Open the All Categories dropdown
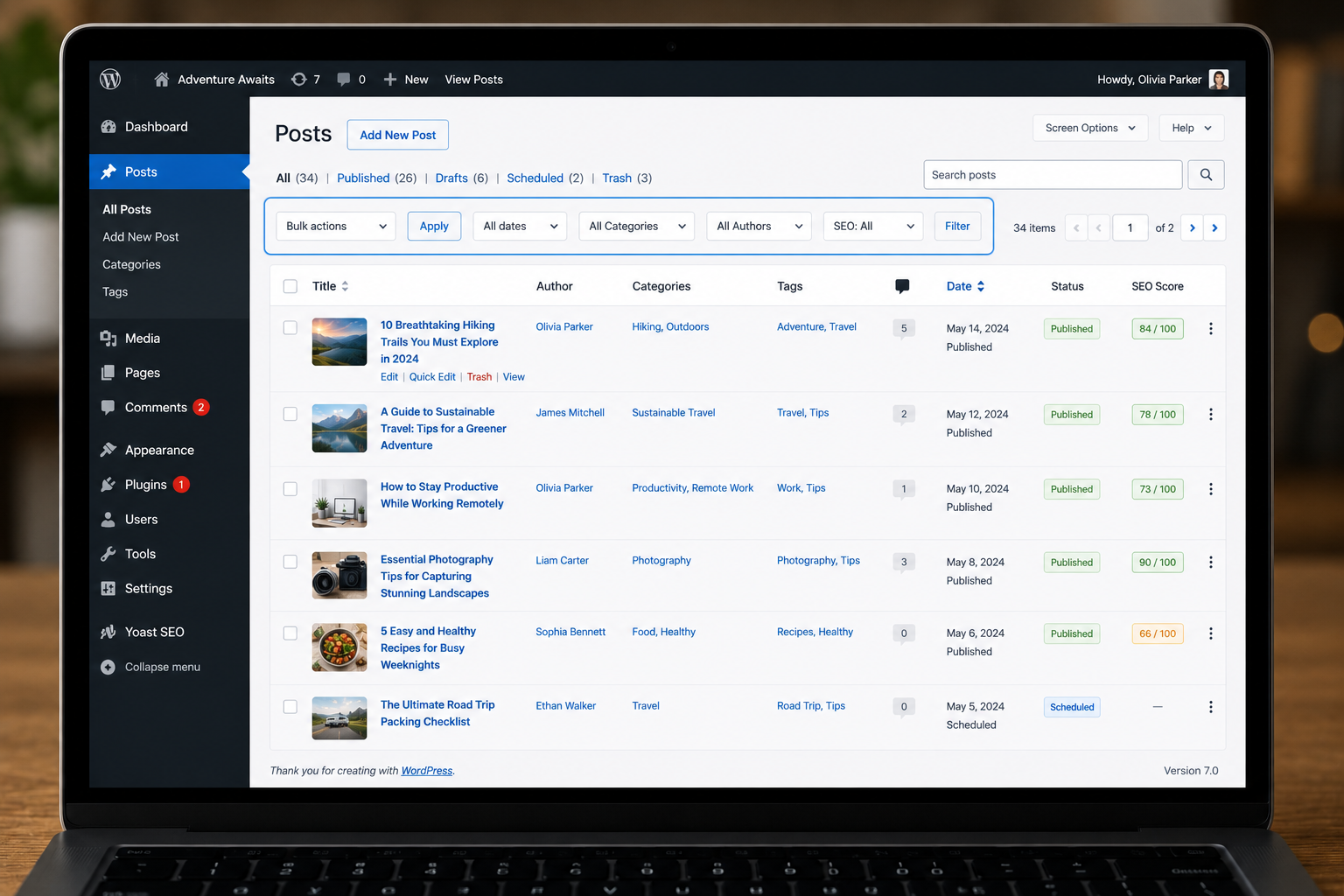The height and width of the screenshot is (896, 1344). coord(637,226)
